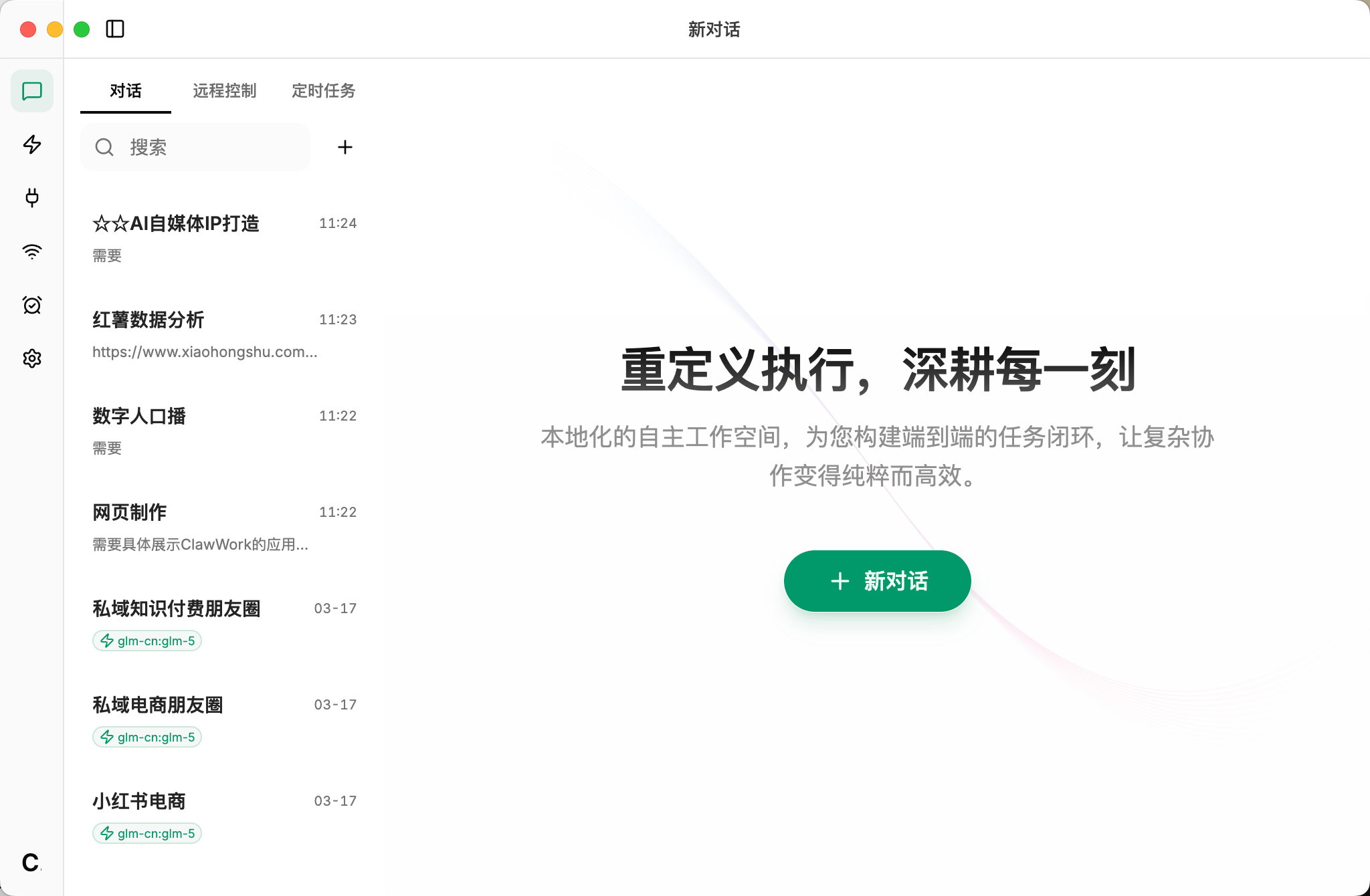Click the glm-cn:glm-5 tag under 私域知识付费朋友圈
Screen dimensions: 1370x896
click(147, 640)
